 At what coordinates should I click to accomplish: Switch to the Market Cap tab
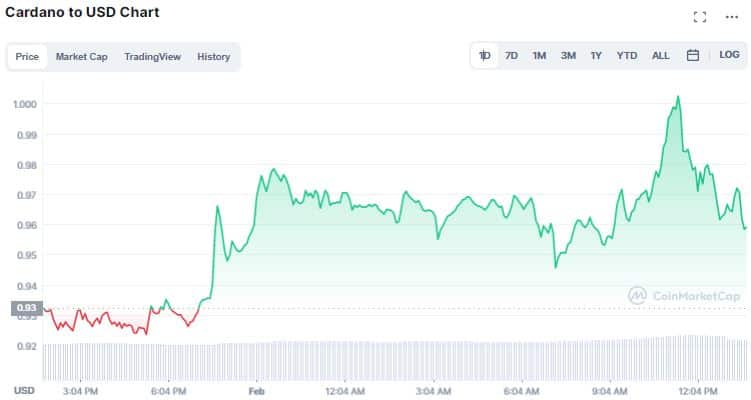point(81,57)
